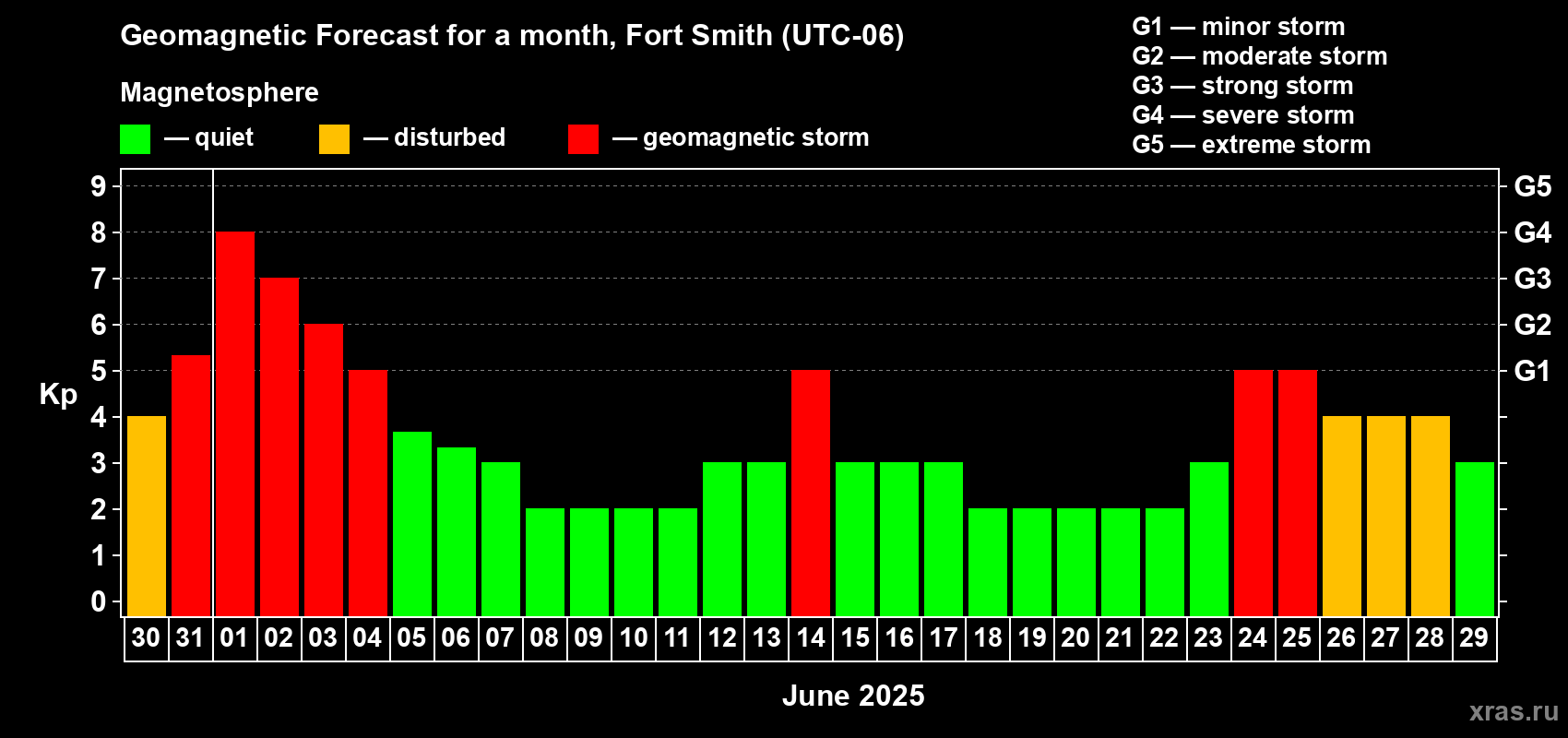Click the 'G4 — severe storm' legend line

pos(1242,115)
